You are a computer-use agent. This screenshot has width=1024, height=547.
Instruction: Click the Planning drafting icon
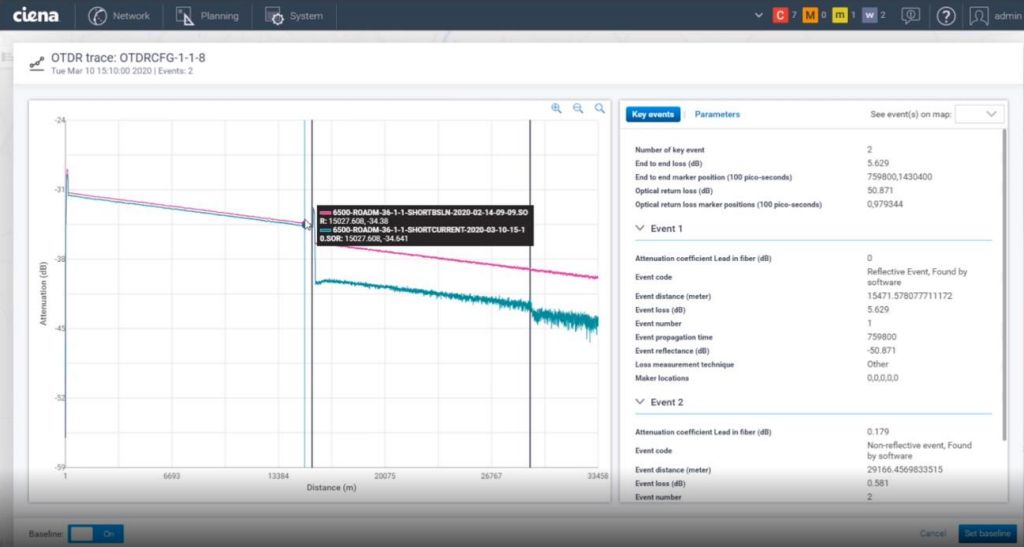click(185, 16)
